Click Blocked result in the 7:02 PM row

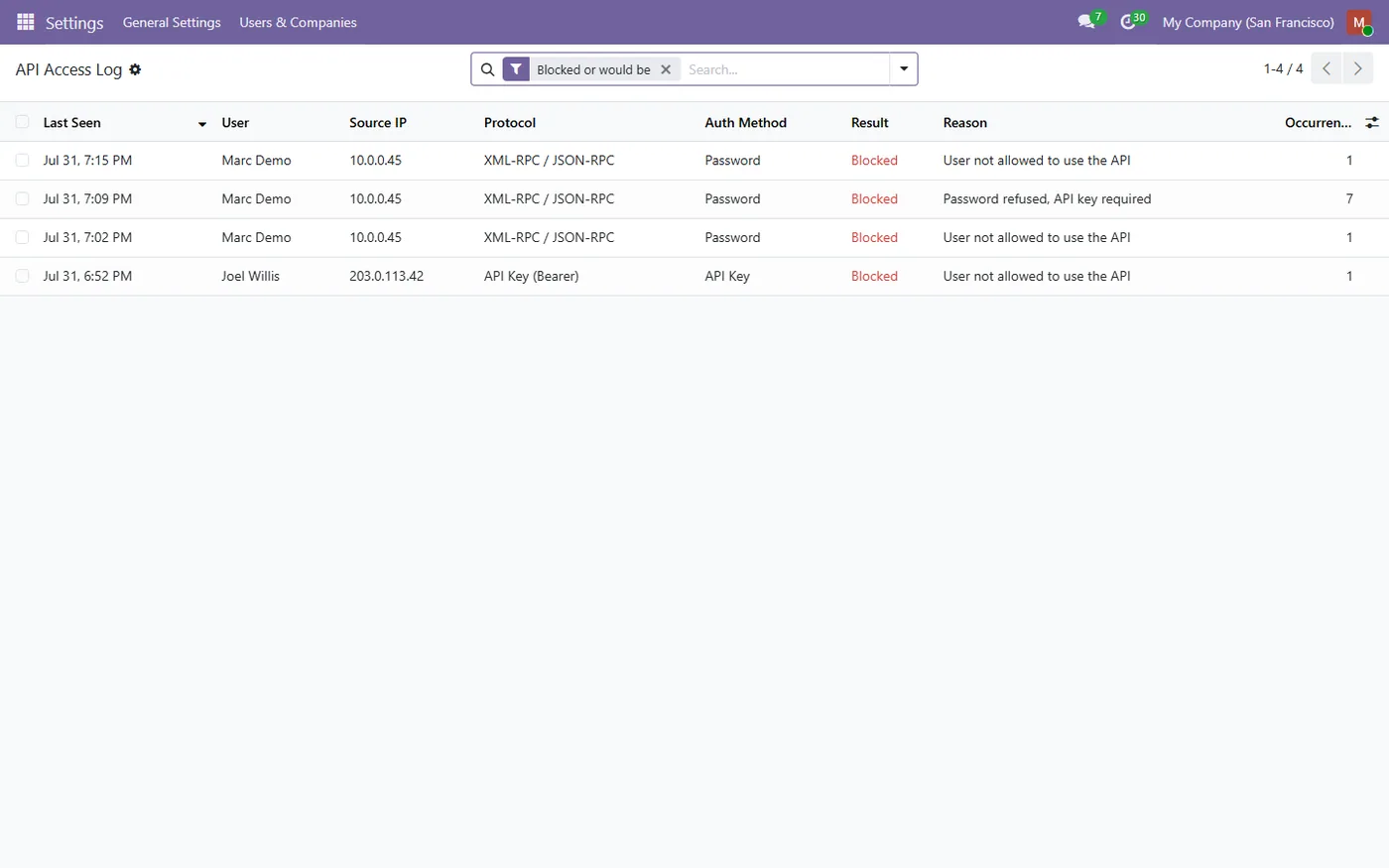point(874,237)
